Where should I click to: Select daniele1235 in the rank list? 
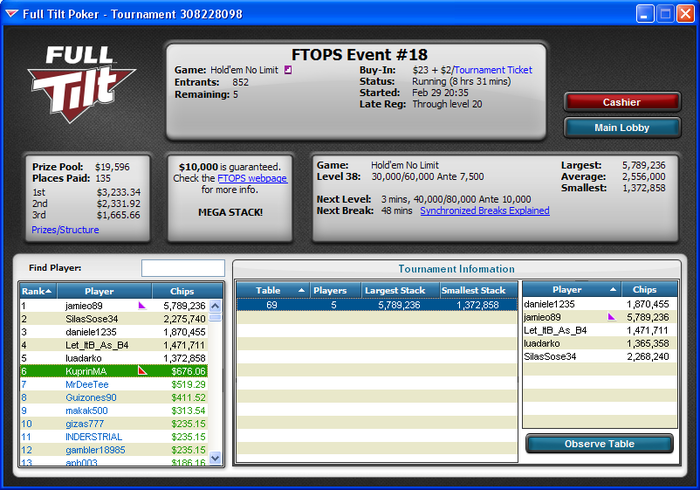114,332
